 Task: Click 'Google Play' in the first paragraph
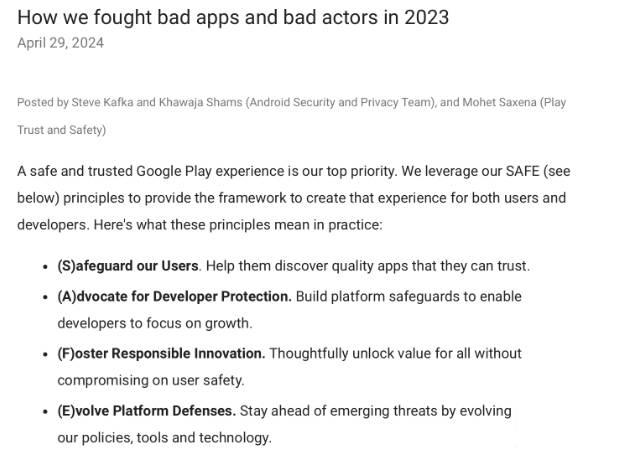[174, 172]
